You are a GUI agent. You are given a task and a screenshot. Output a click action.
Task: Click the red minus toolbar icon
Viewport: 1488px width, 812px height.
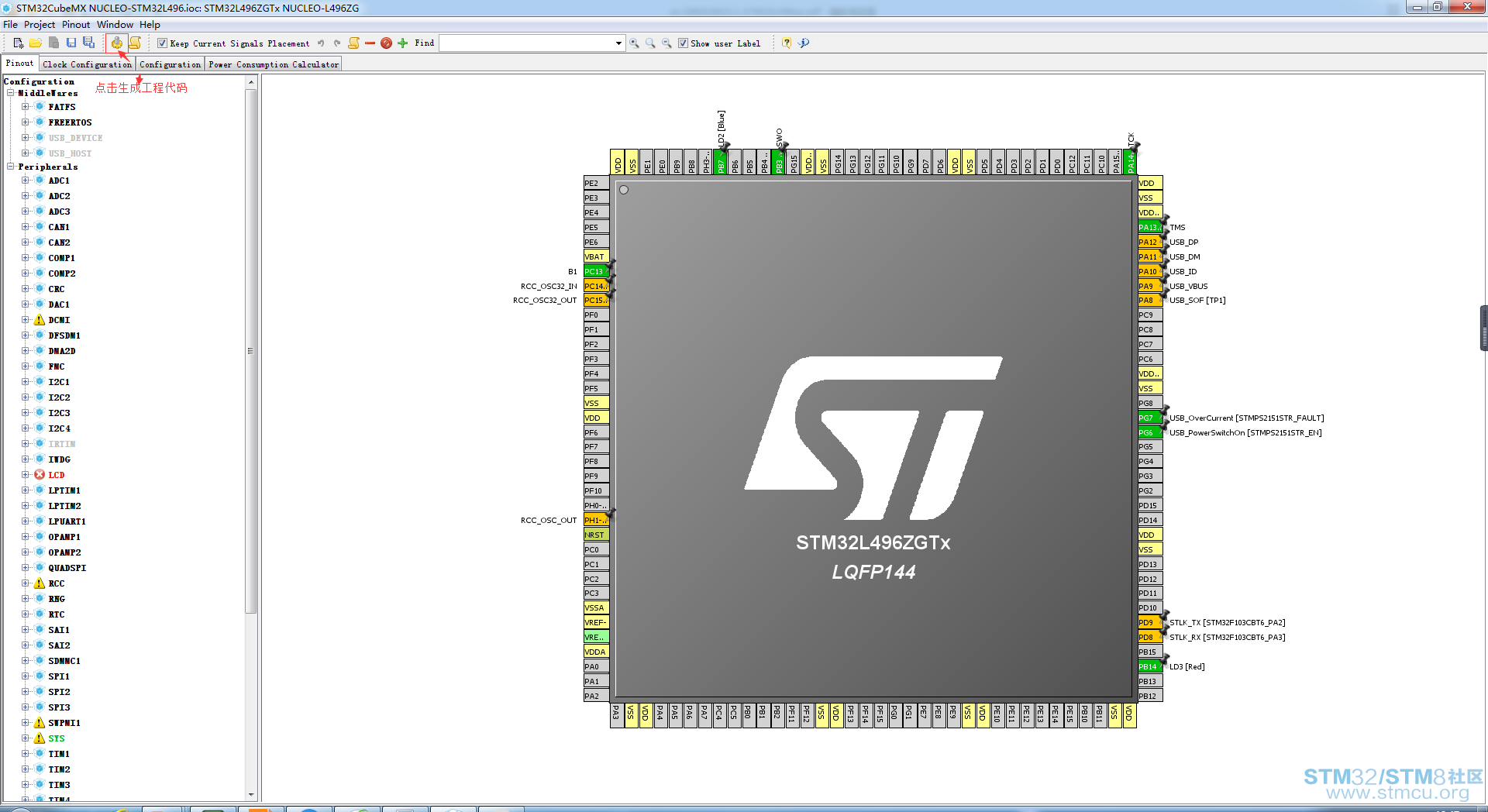tap(370, 43)
